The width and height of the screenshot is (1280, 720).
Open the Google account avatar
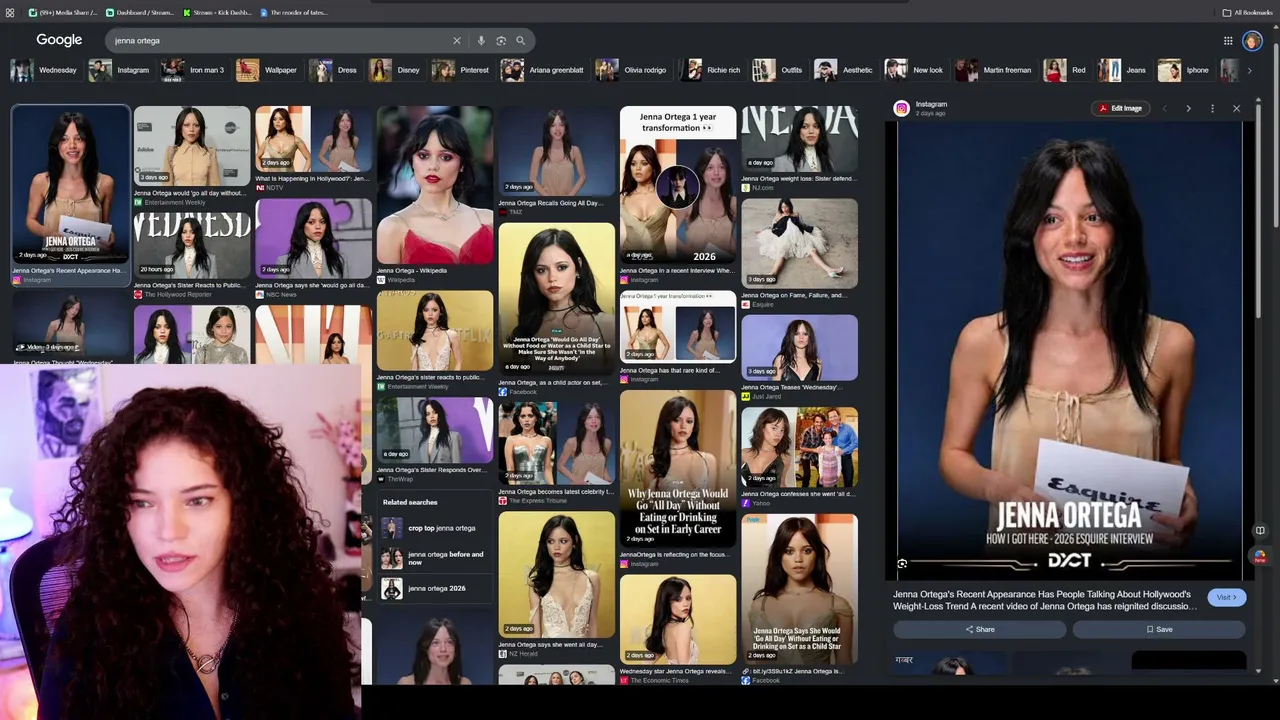(x=1252, y=41)
